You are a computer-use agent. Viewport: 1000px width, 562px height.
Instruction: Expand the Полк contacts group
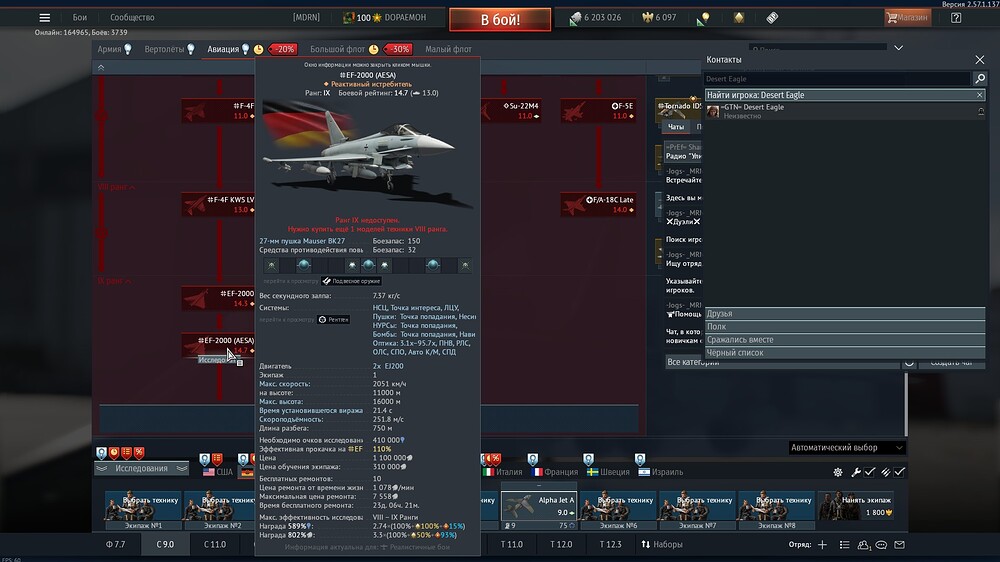[x=844, y=327]
